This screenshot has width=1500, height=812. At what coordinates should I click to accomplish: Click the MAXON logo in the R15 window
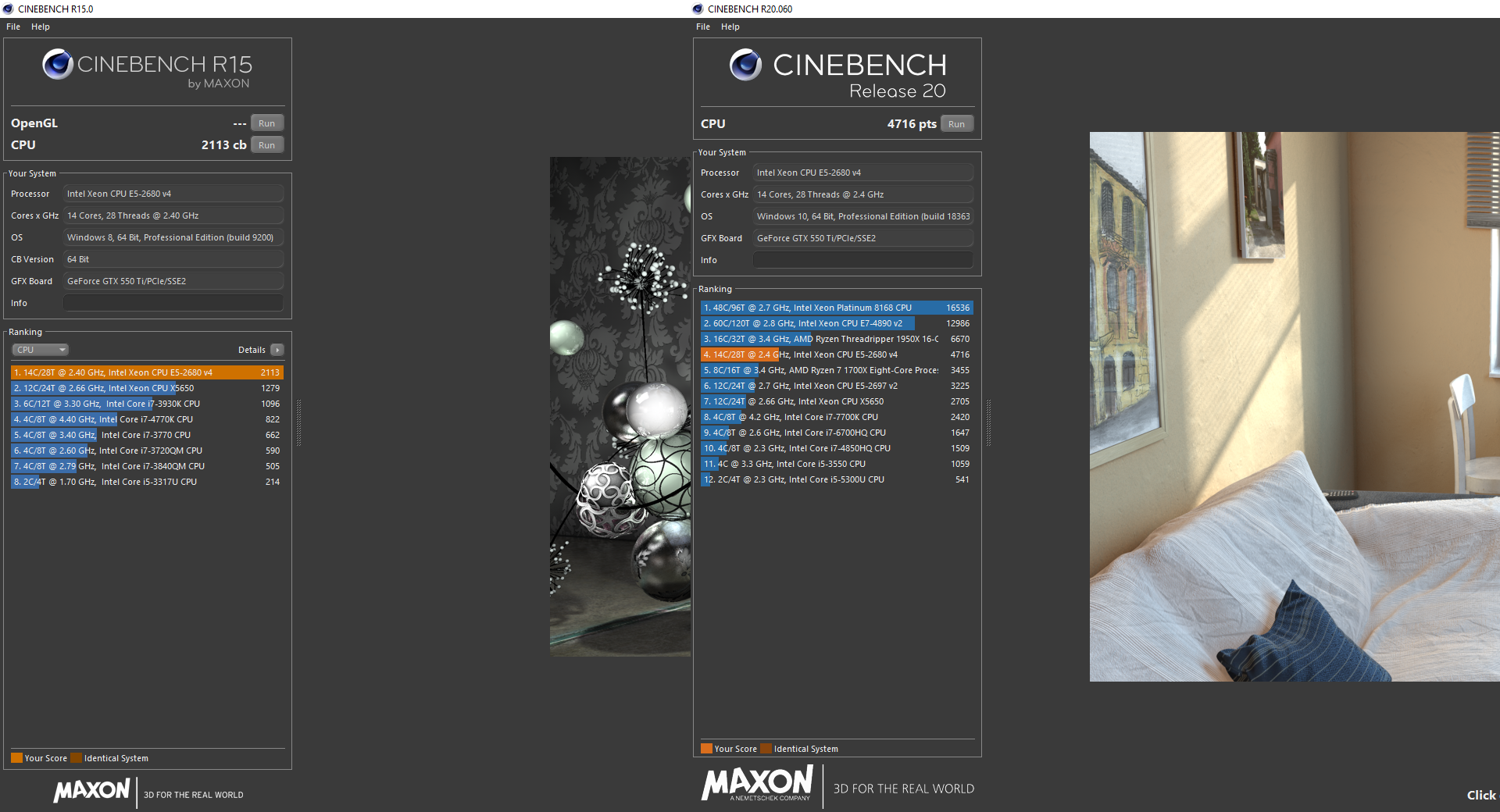point(91,790)
